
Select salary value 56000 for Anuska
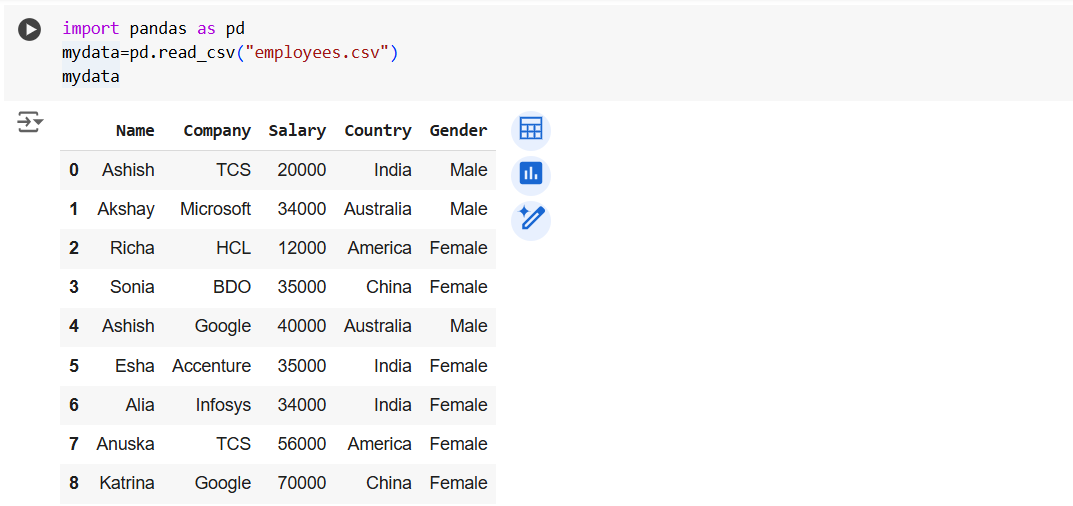pos(301,444)
